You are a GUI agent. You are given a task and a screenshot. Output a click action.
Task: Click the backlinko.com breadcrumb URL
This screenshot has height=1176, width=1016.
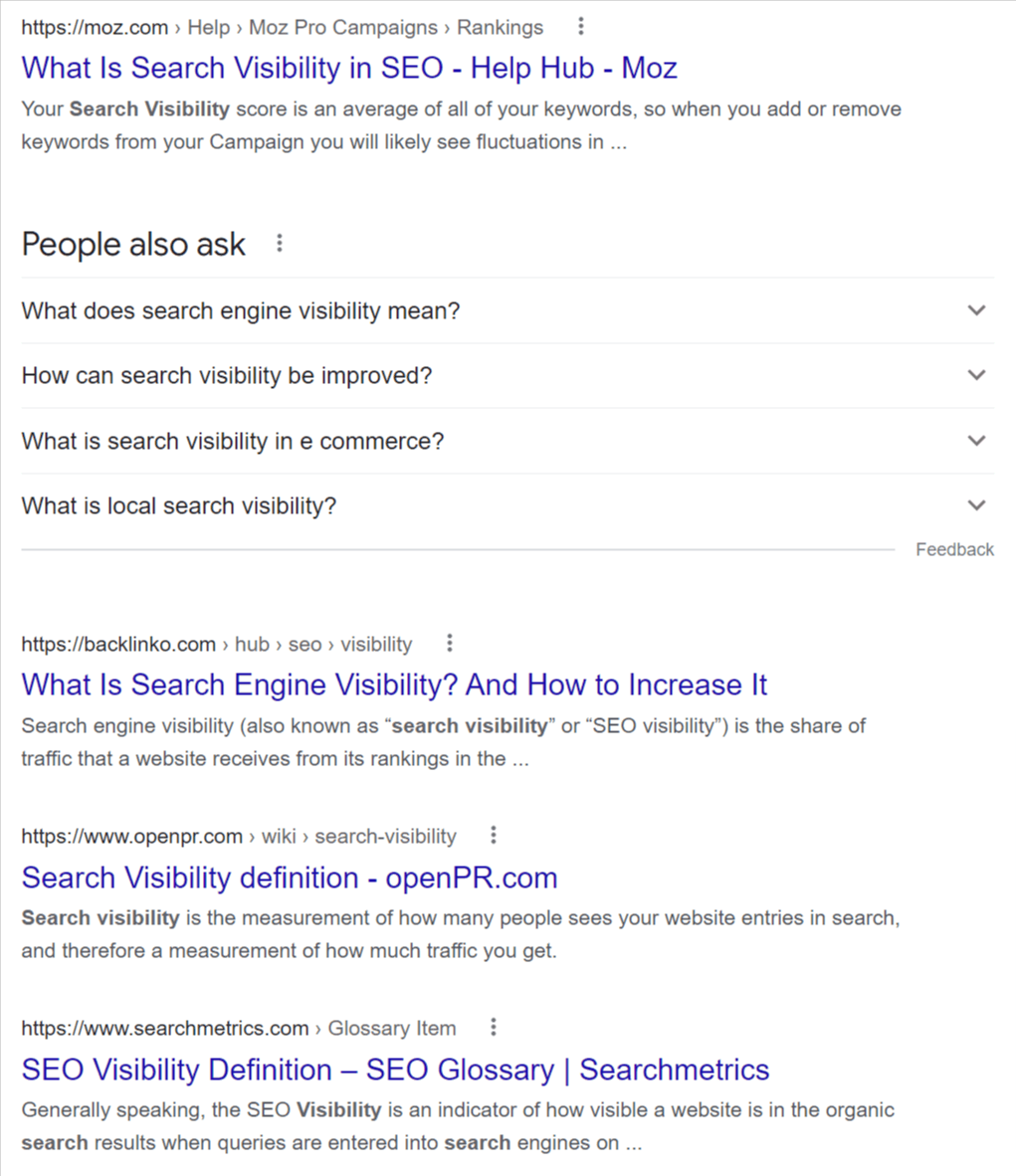click(x=217, y=644)
